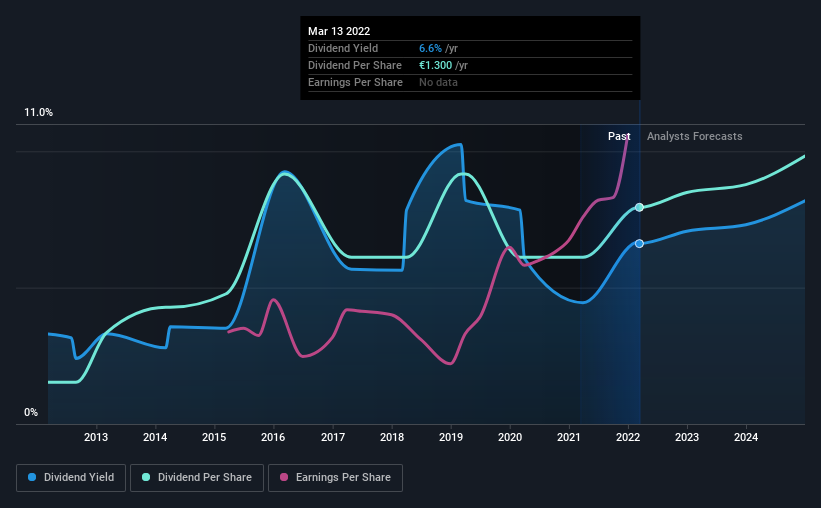This screenshot has width=821, height=508.
Task: Click the Dividend Per Share tooltip row label
Action: 354,65
